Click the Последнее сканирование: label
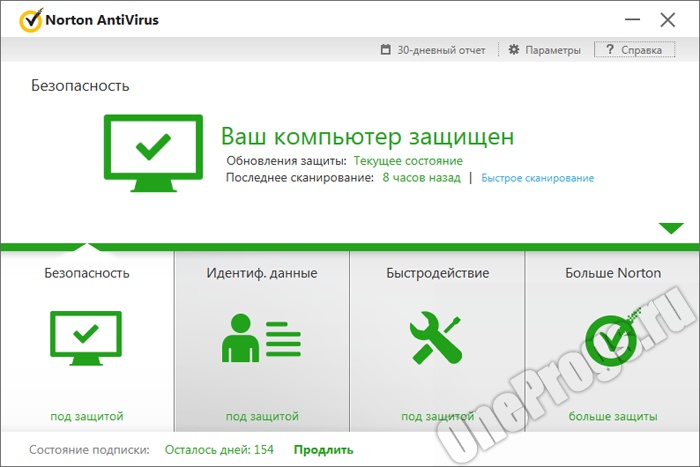Image resolution: width=700 pixels, height=467 pixels. pyautogui.click(x=300, y=178)
